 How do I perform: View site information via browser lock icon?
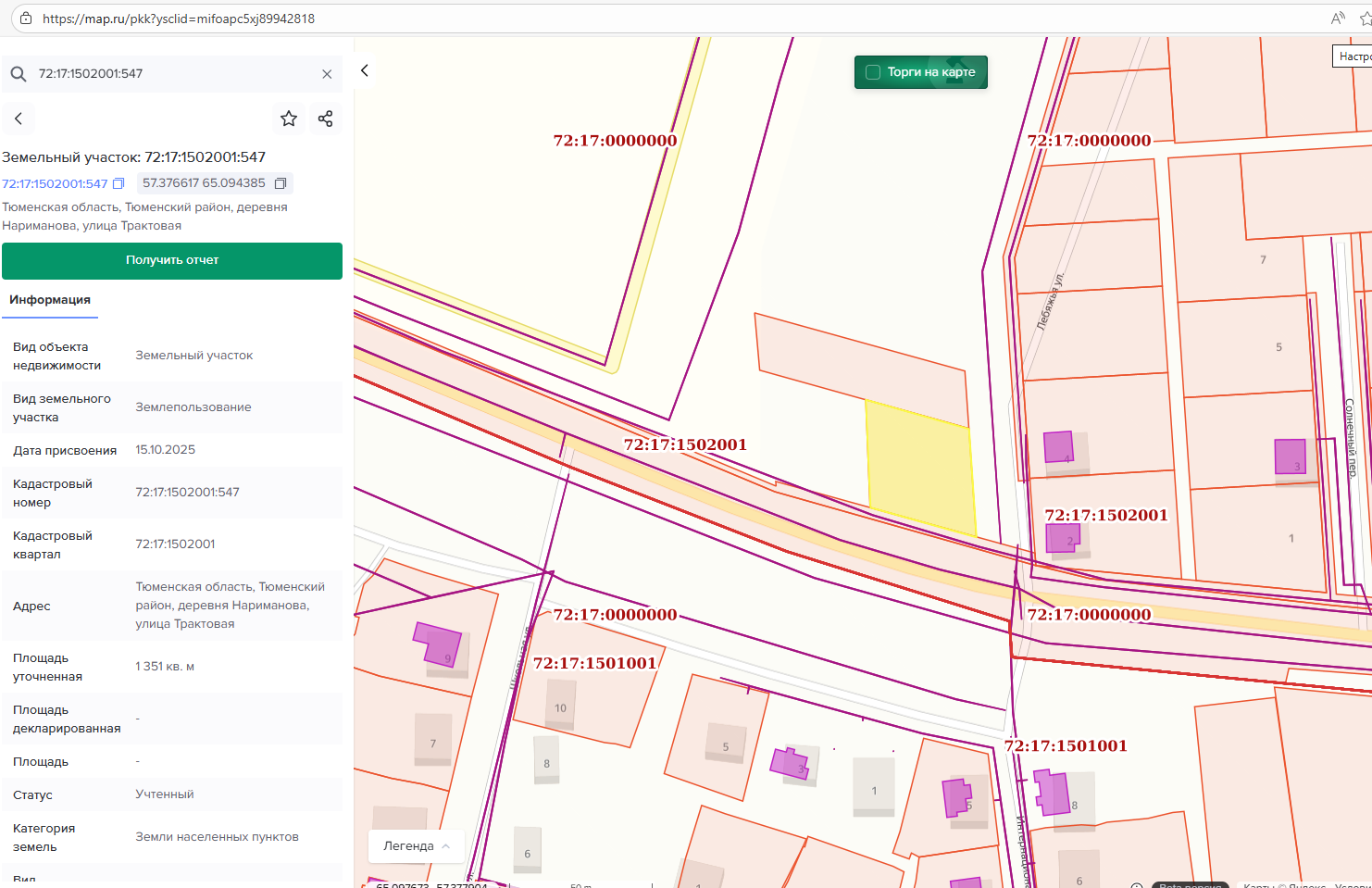26,19
